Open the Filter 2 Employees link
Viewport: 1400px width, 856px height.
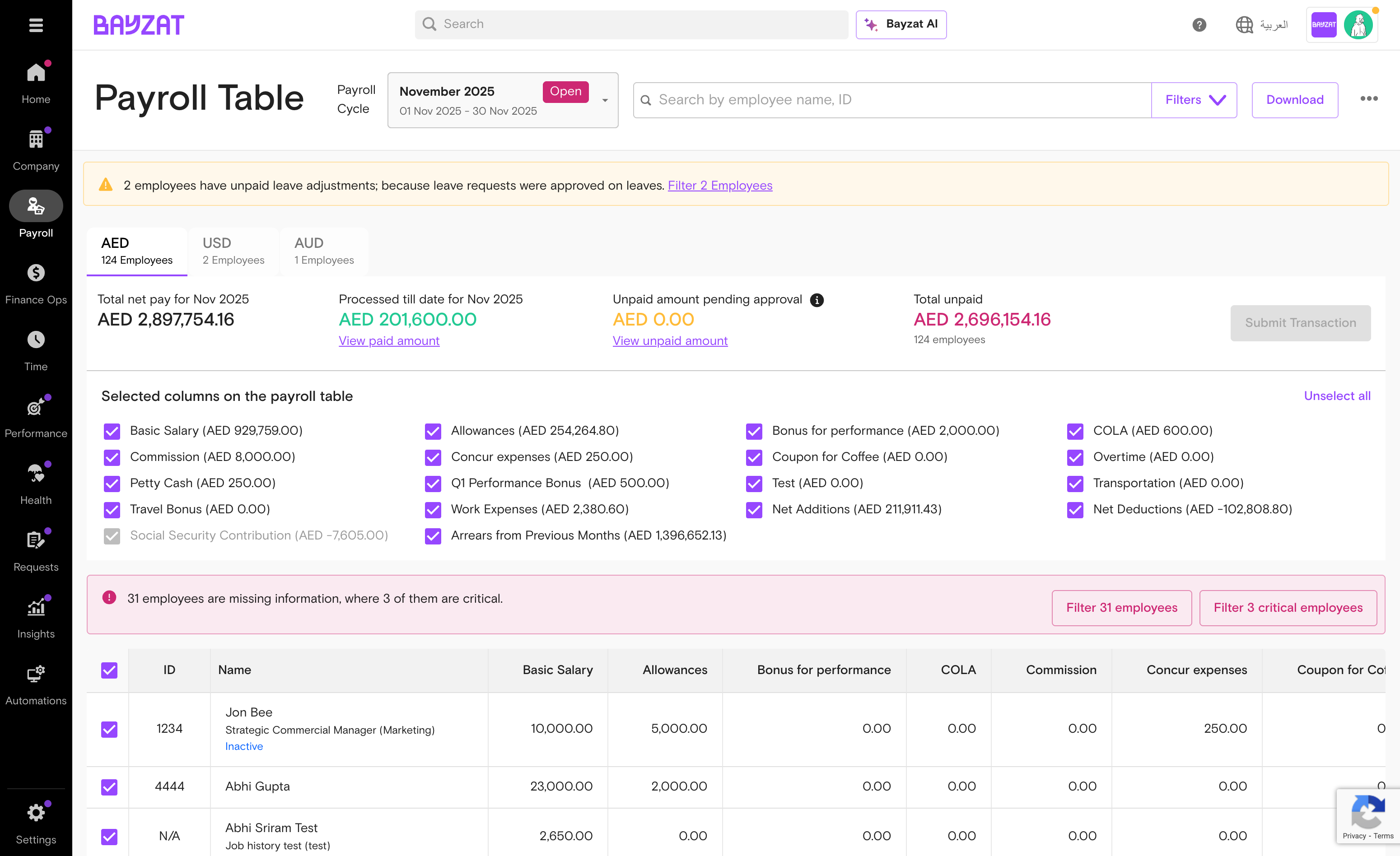tap(720, 185)
